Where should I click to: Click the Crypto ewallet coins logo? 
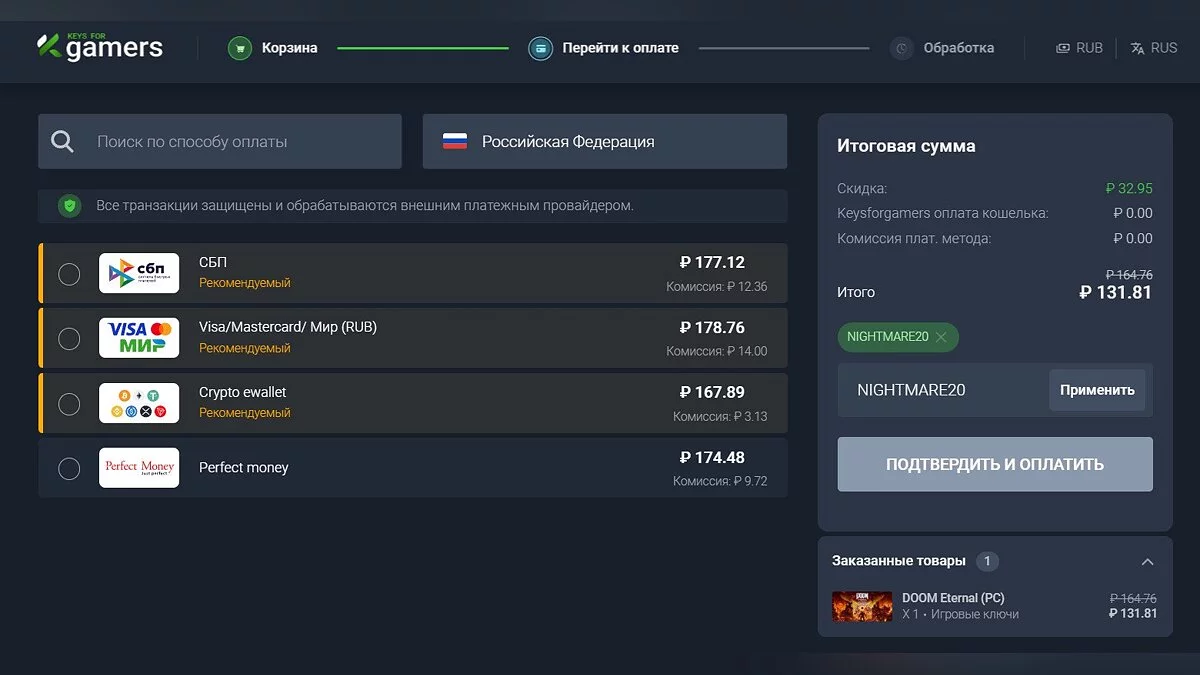coord(139,403)
